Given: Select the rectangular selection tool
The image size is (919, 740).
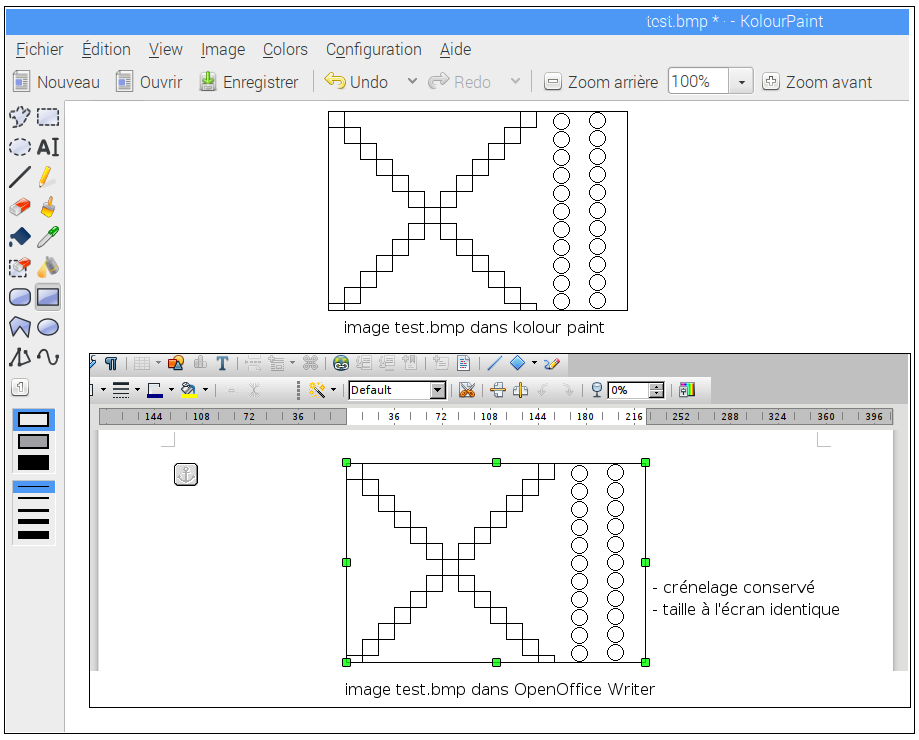Looking at the screenshot, I should coord(48,117).
